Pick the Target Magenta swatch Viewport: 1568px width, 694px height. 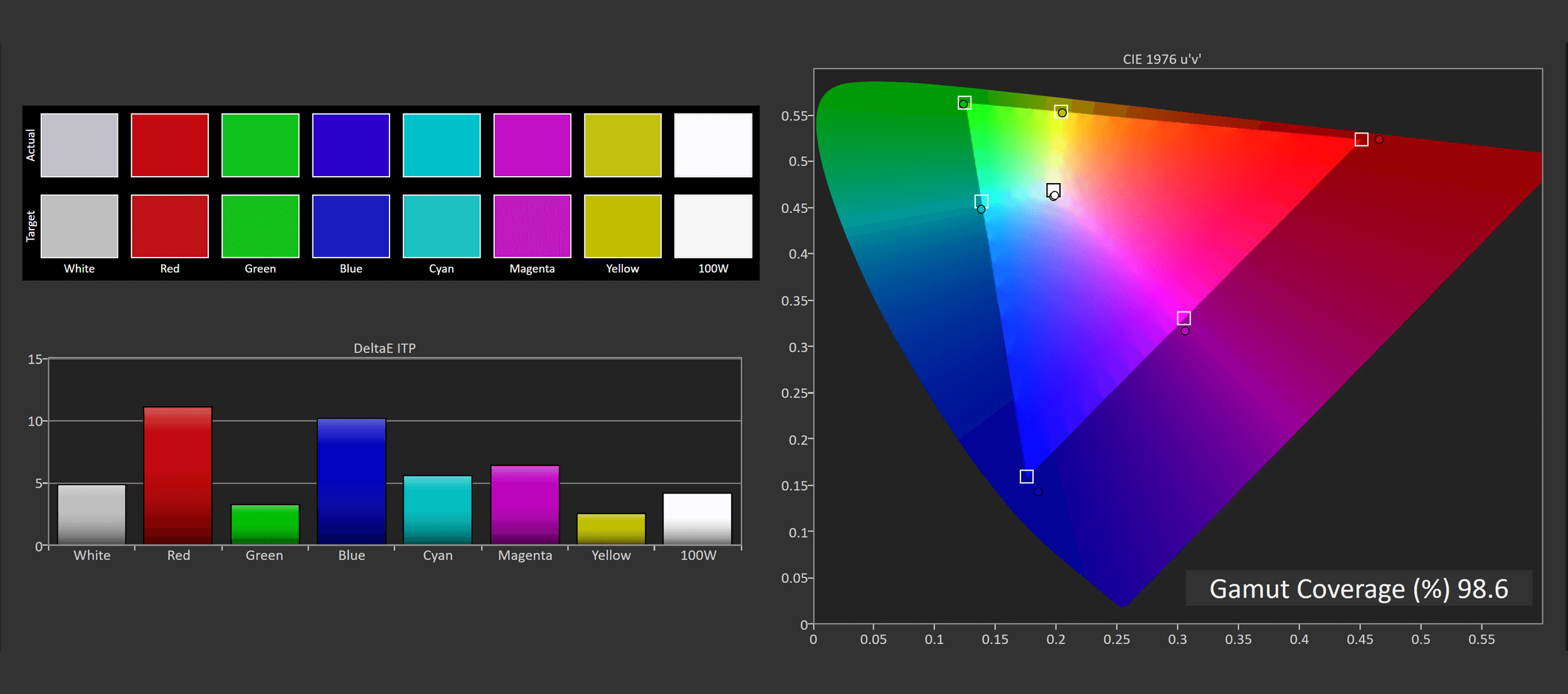532,226
